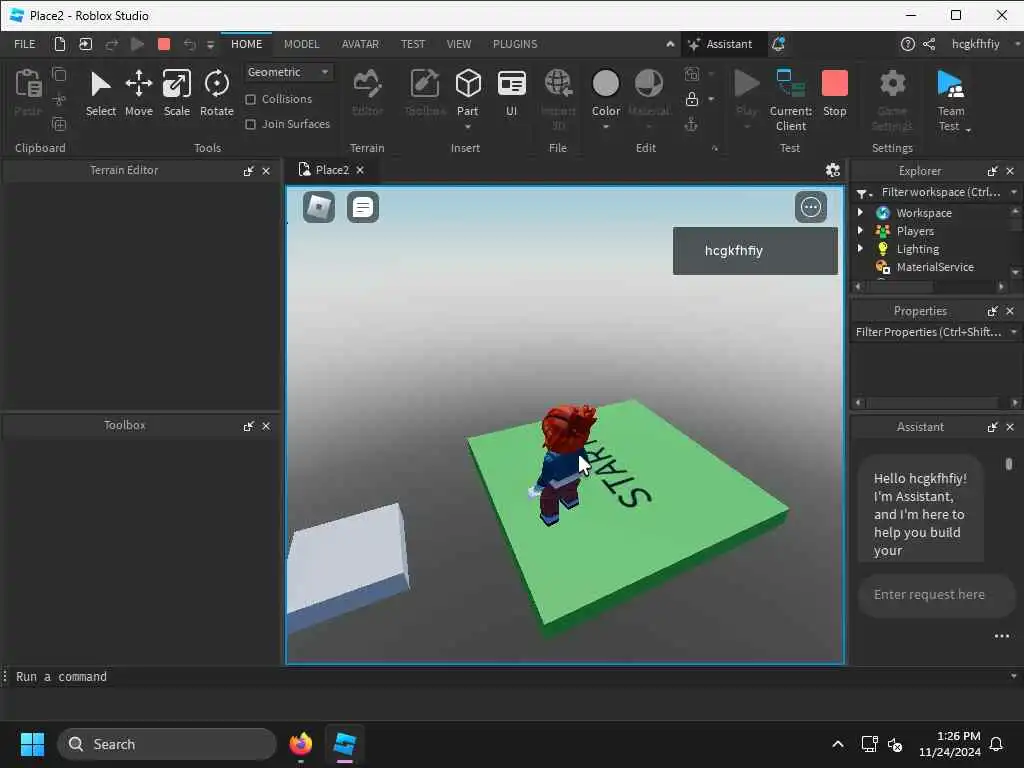Open the Color dropdown arrow
The width and height of the screenshot is (1024, 768).
pos(605,127)
